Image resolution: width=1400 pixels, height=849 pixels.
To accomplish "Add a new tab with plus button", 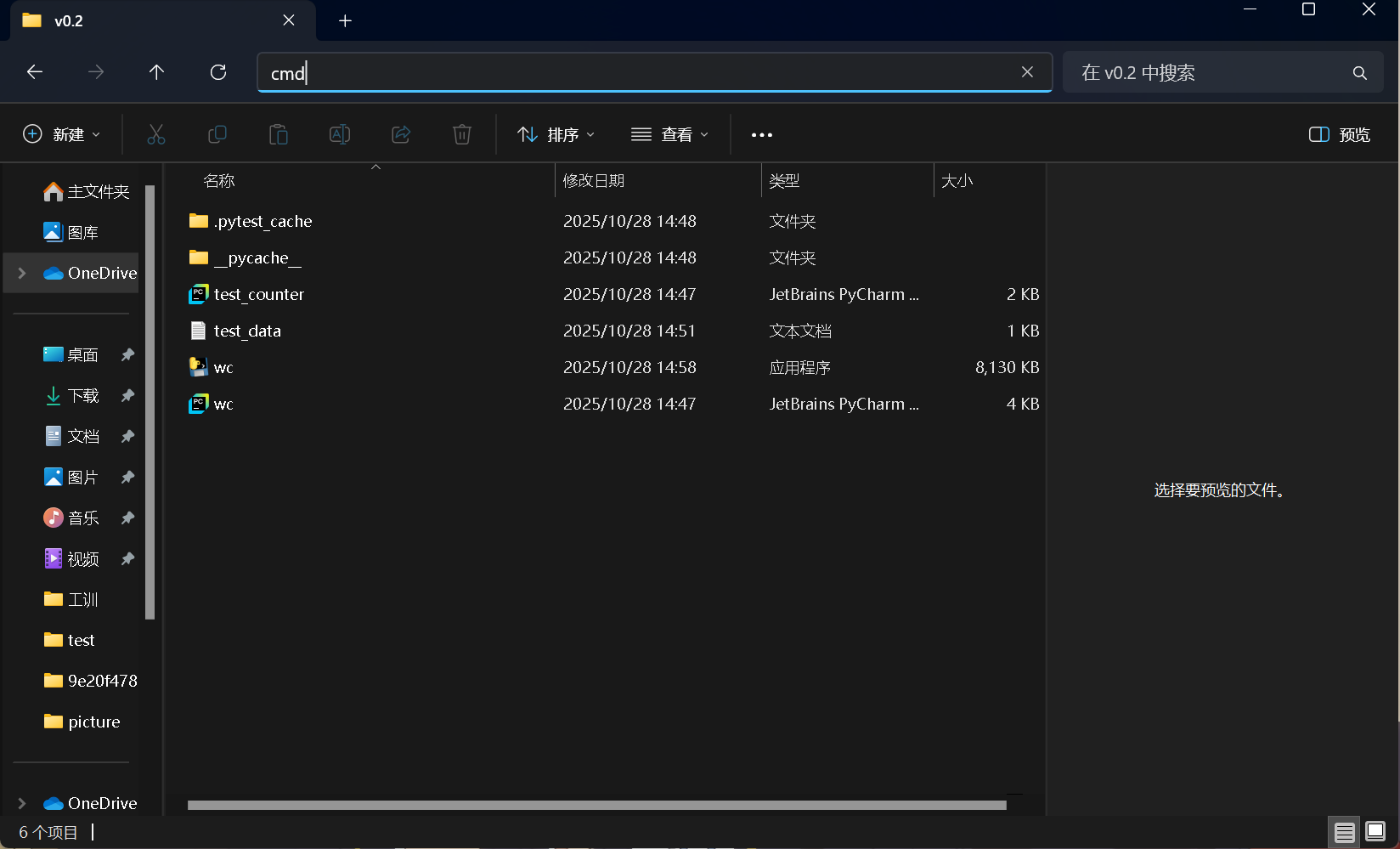I will pyautogui.click(x=345, y=20).
